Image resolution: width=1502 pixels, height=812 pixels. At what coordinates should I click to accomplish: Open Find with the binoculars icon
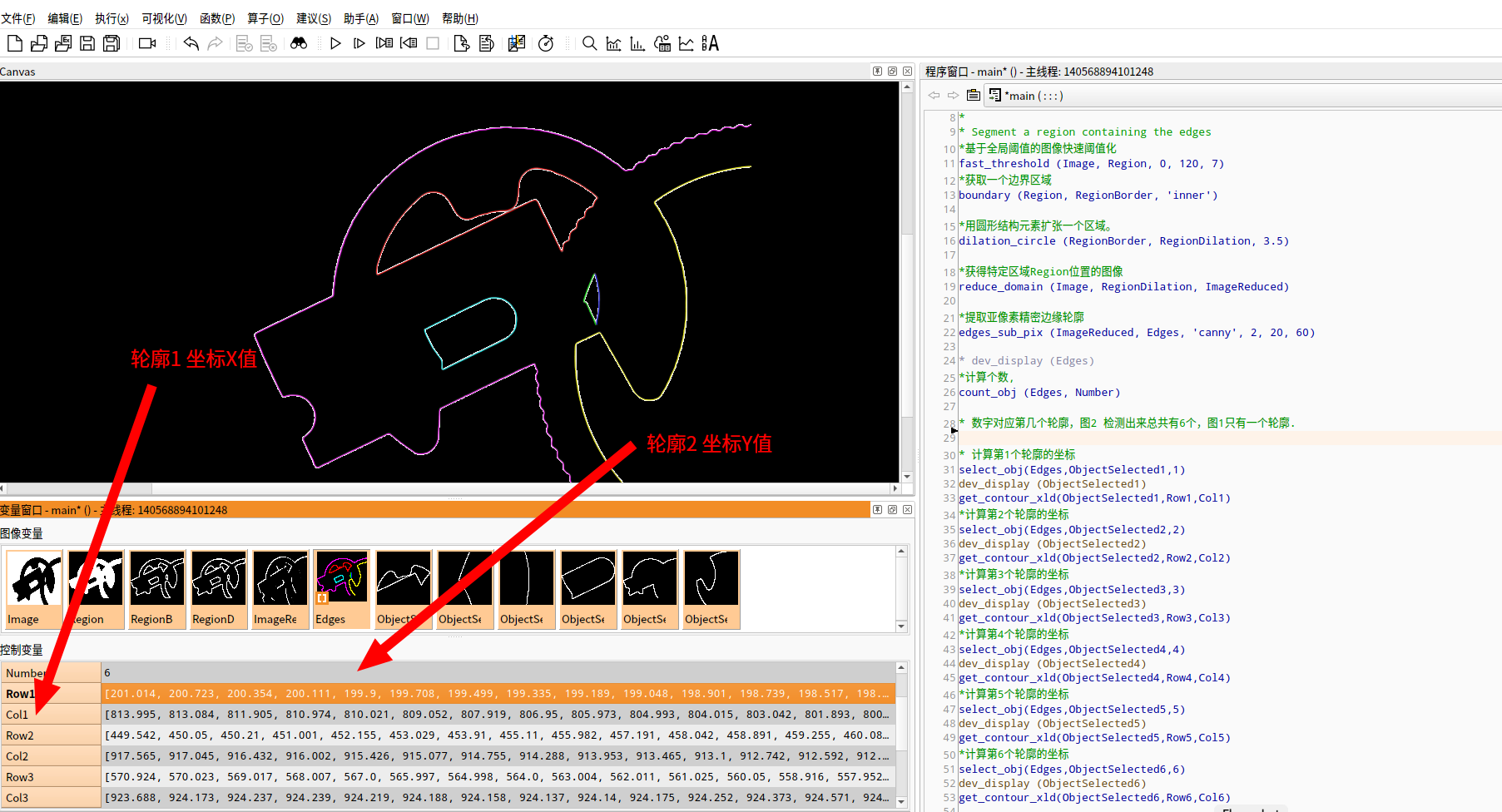[299, 43]
